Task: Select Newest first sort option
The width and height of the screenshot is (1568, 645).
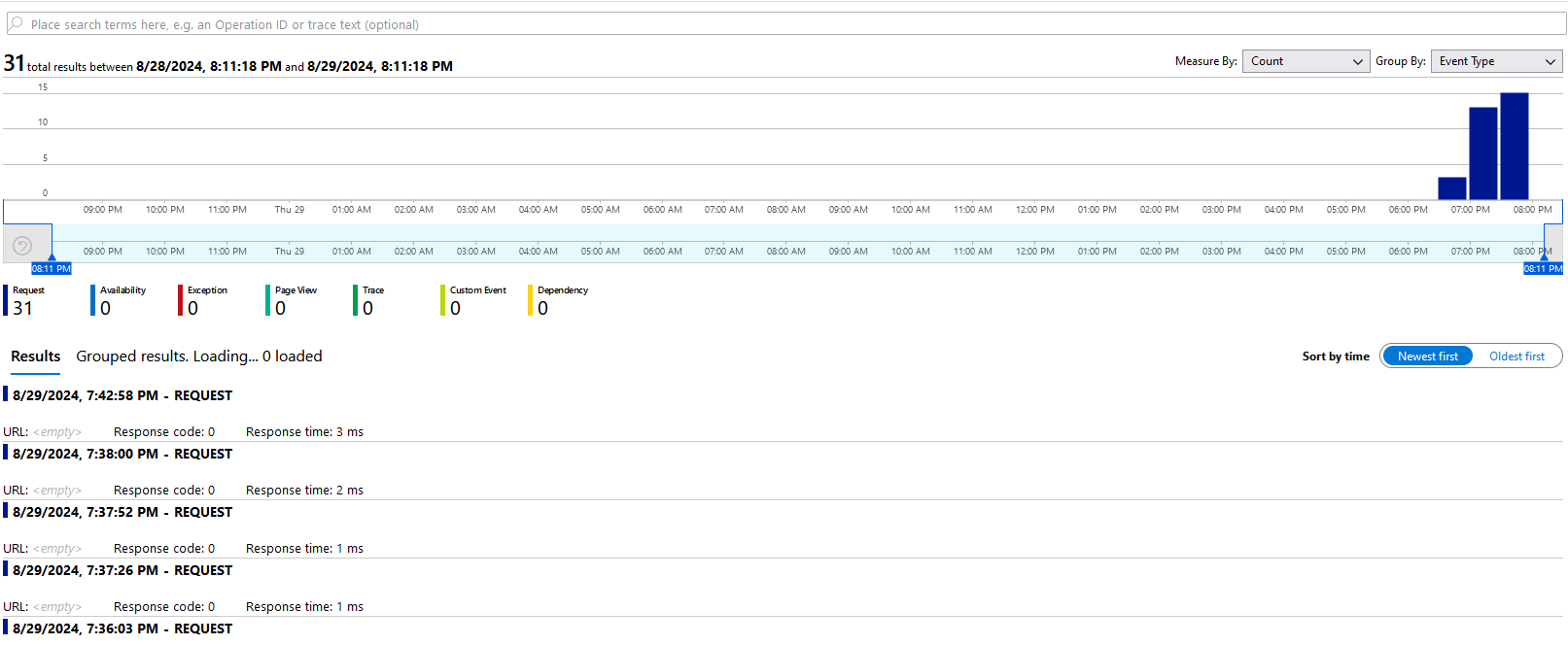Action: tap(1427, 356)
